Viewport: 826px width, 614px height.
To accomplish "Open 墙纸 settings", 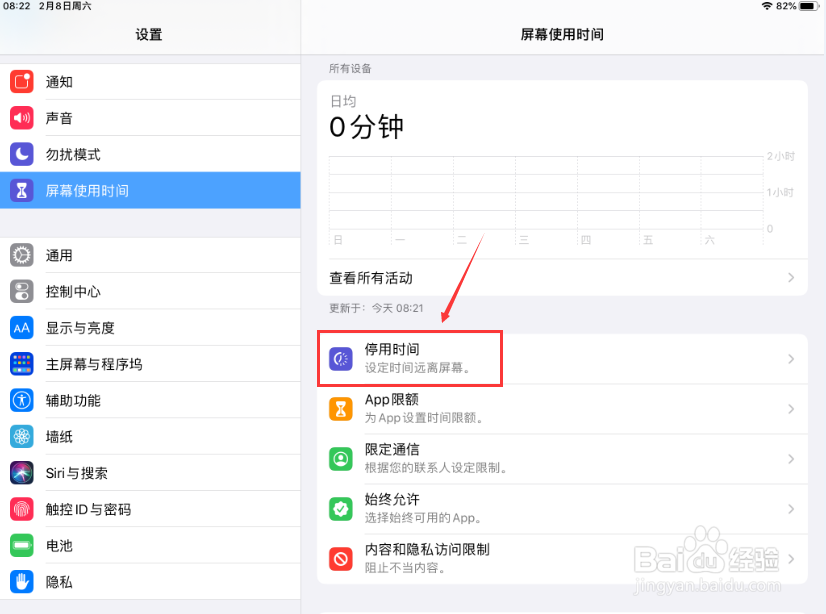I will click(x=150, y=437).
